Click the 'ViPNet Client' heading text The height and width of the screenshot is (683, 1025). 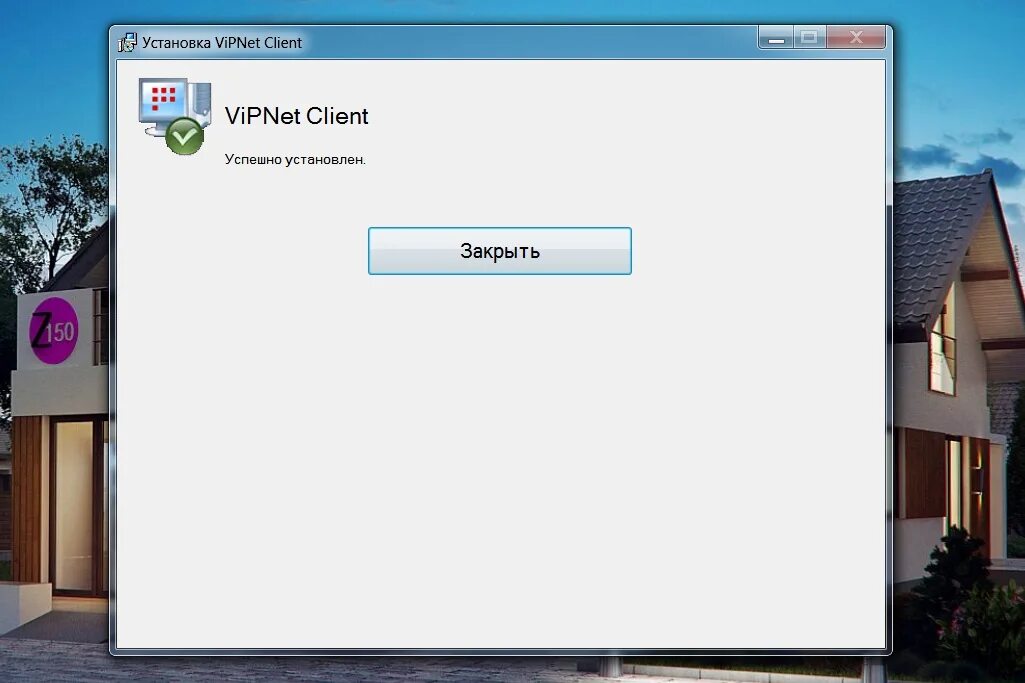coord(296,116)
